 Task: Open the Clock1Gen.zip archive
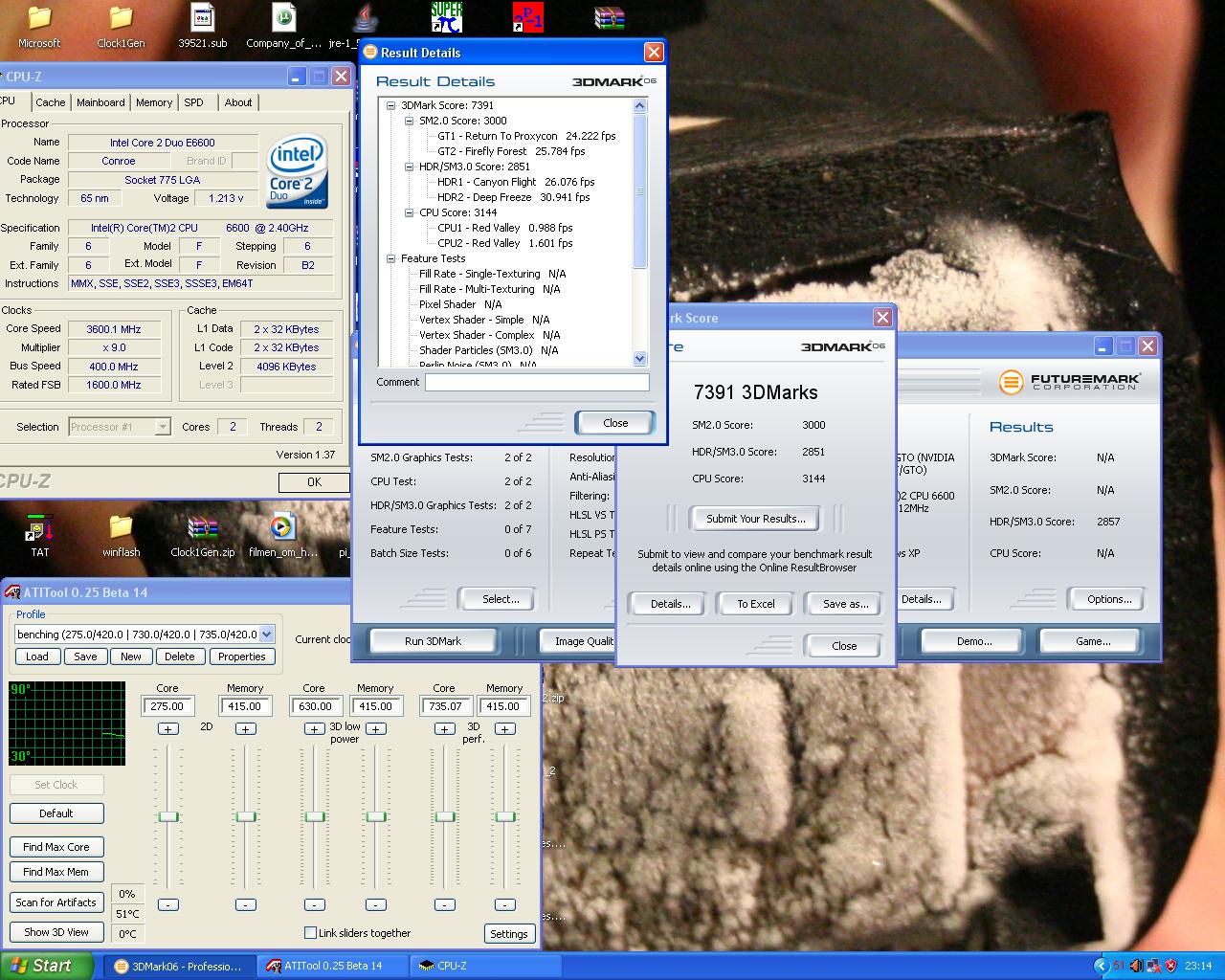point(202,535)
